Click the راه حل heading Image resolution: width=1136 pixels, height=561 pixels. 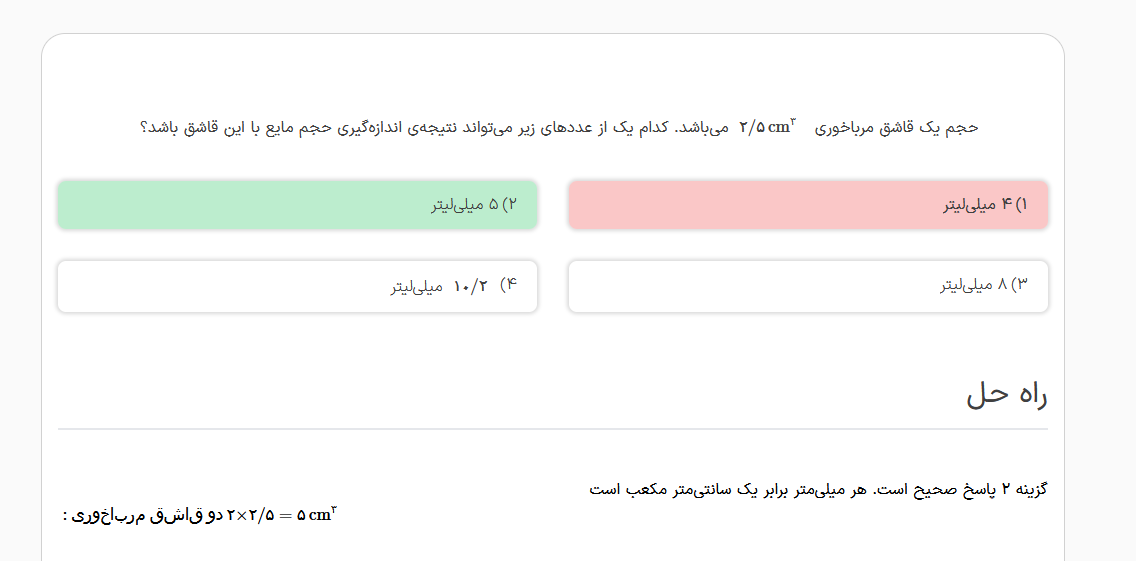click(x=1006, y=395)
